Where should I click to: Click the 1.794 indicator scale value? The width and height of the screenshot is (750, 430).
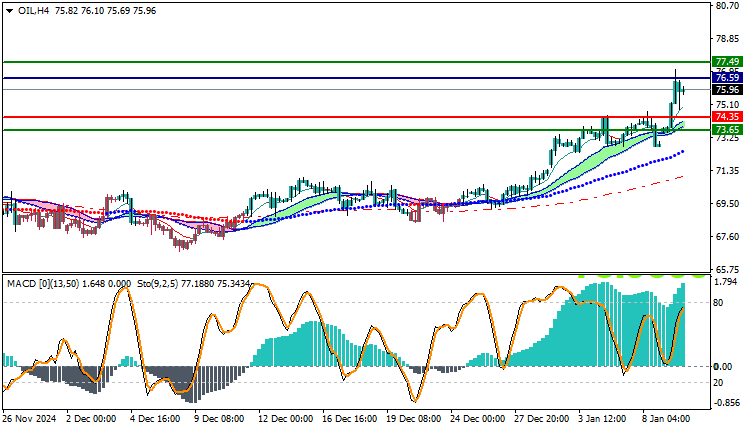pos(725,282)
